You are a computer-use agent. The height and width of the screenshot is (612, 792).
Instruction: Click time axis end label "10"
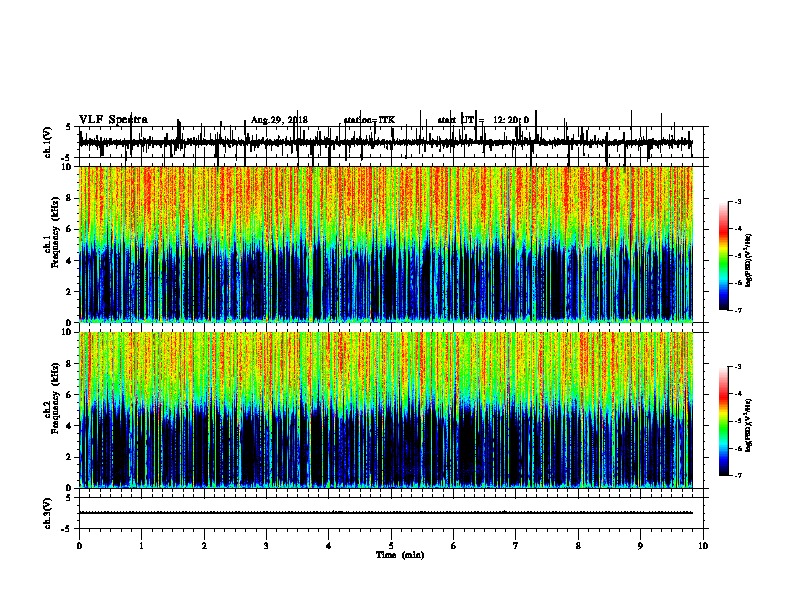[x=703, y=546]
